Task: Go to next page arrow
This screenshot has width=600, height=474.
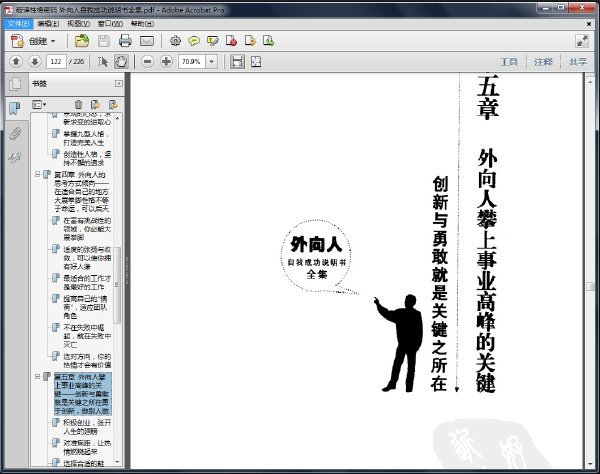Action: coord(35,62)
